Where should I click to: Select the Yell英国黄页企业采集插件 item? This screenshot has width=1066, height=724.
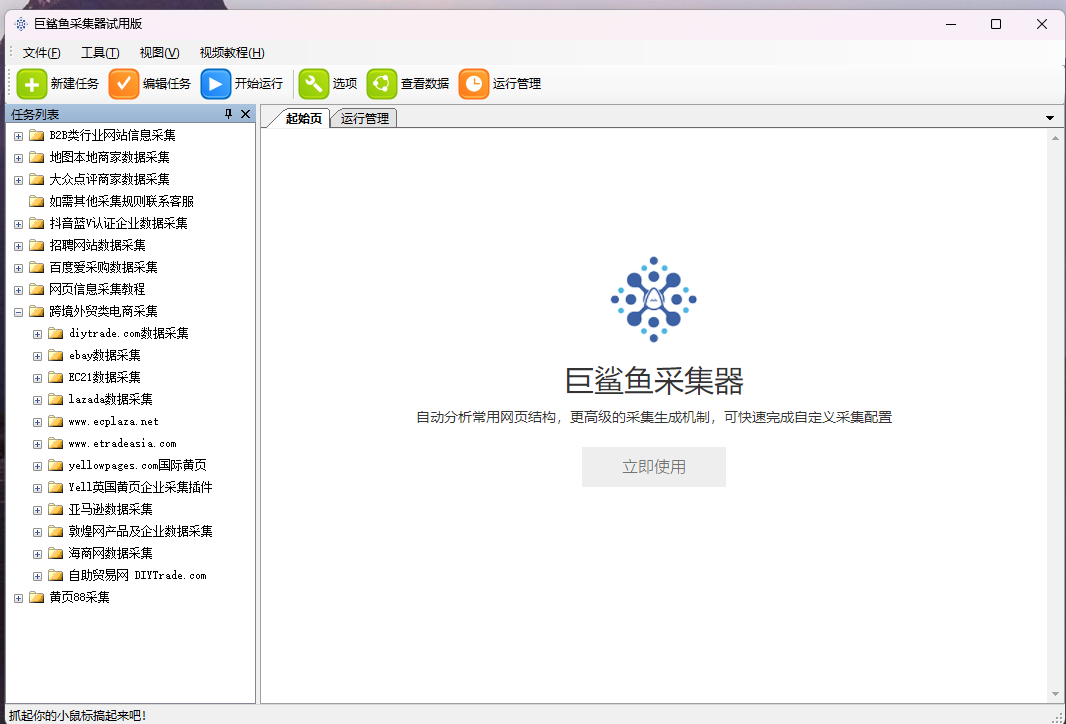[x=140, y=487]
